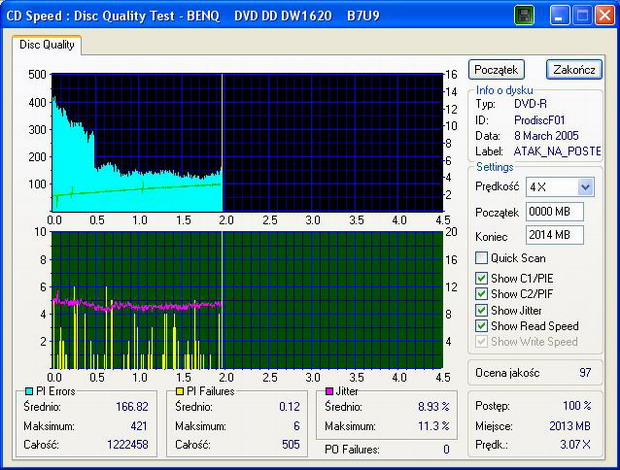The width and height of the screenshot is (620, 470).
Task: Click the magenta Jitter color swatch
Action: [x=329, y=391]
